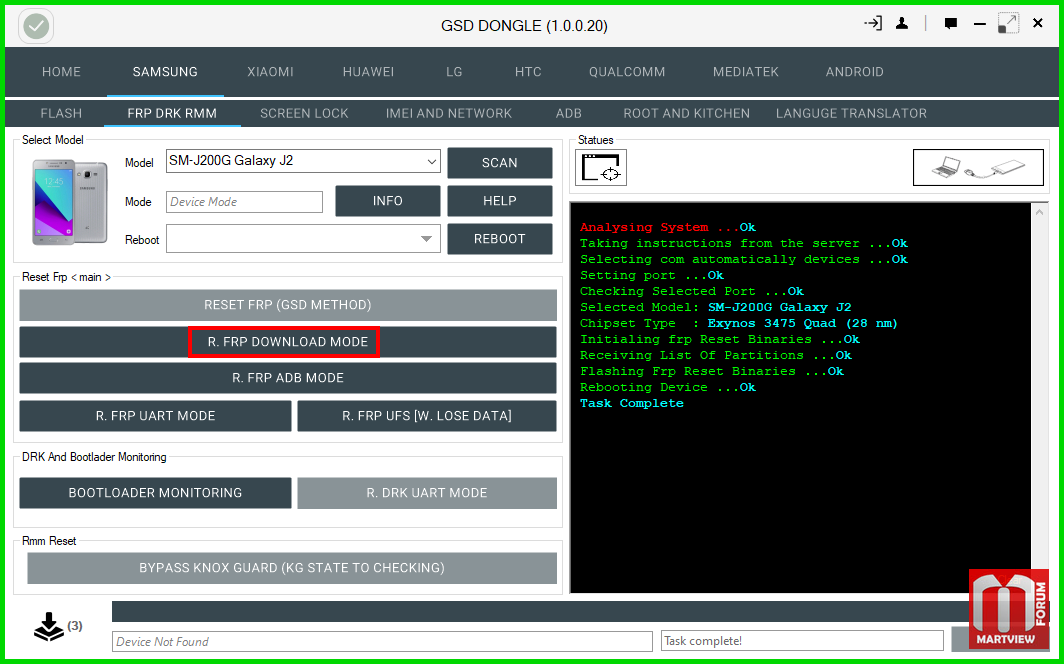
Task: Click BYPASS KNOX GUARD button
Action: [x=292, y=568]
